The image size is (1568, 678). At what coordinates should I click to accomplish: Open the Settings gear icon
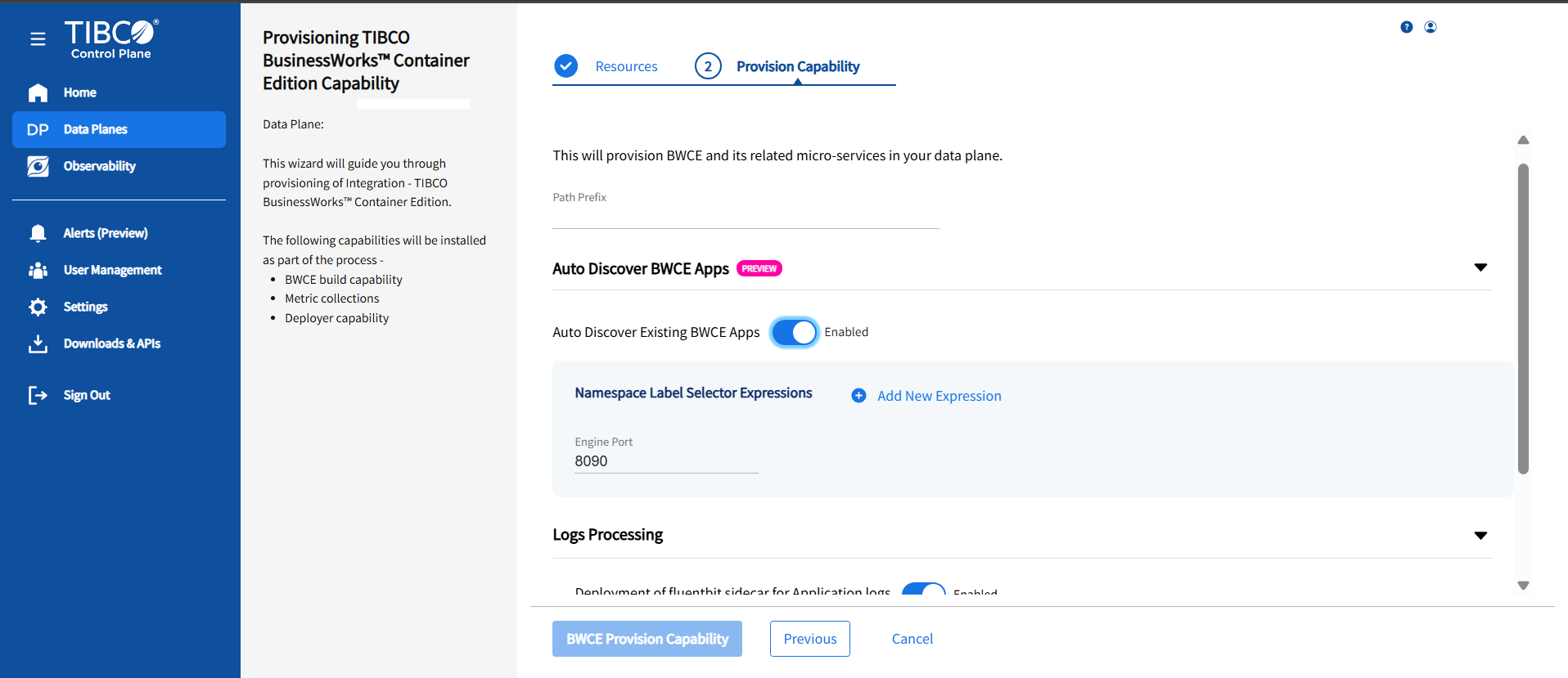38,308
